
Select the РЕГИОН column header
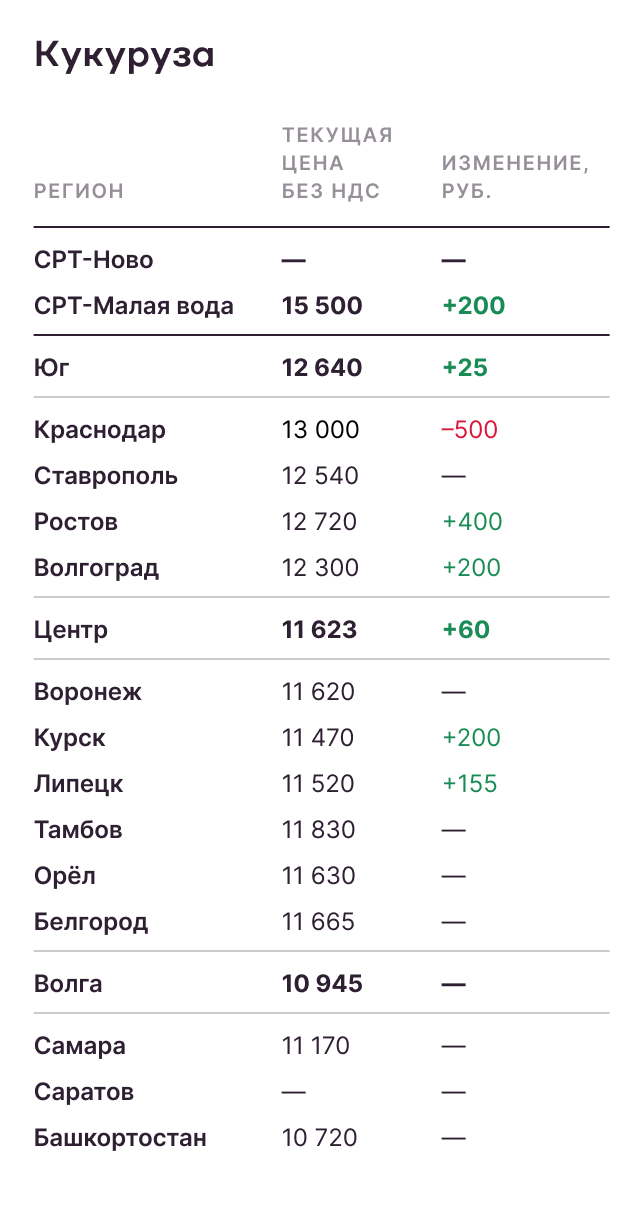pyautogui.click(x=79, y=191)
